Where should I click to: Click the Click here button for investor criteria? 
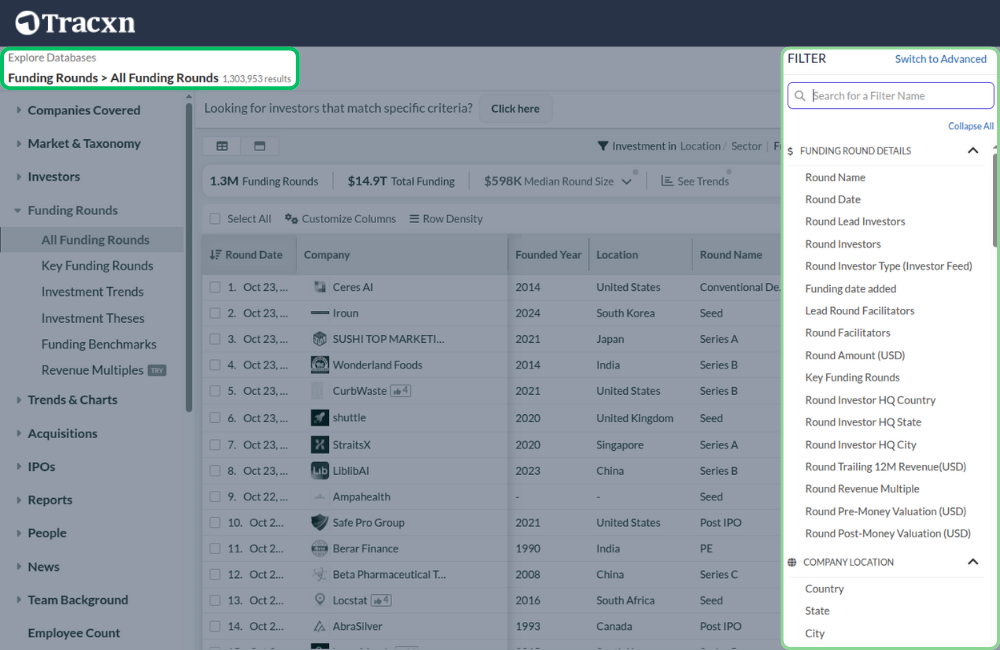(x=515, y=108)
